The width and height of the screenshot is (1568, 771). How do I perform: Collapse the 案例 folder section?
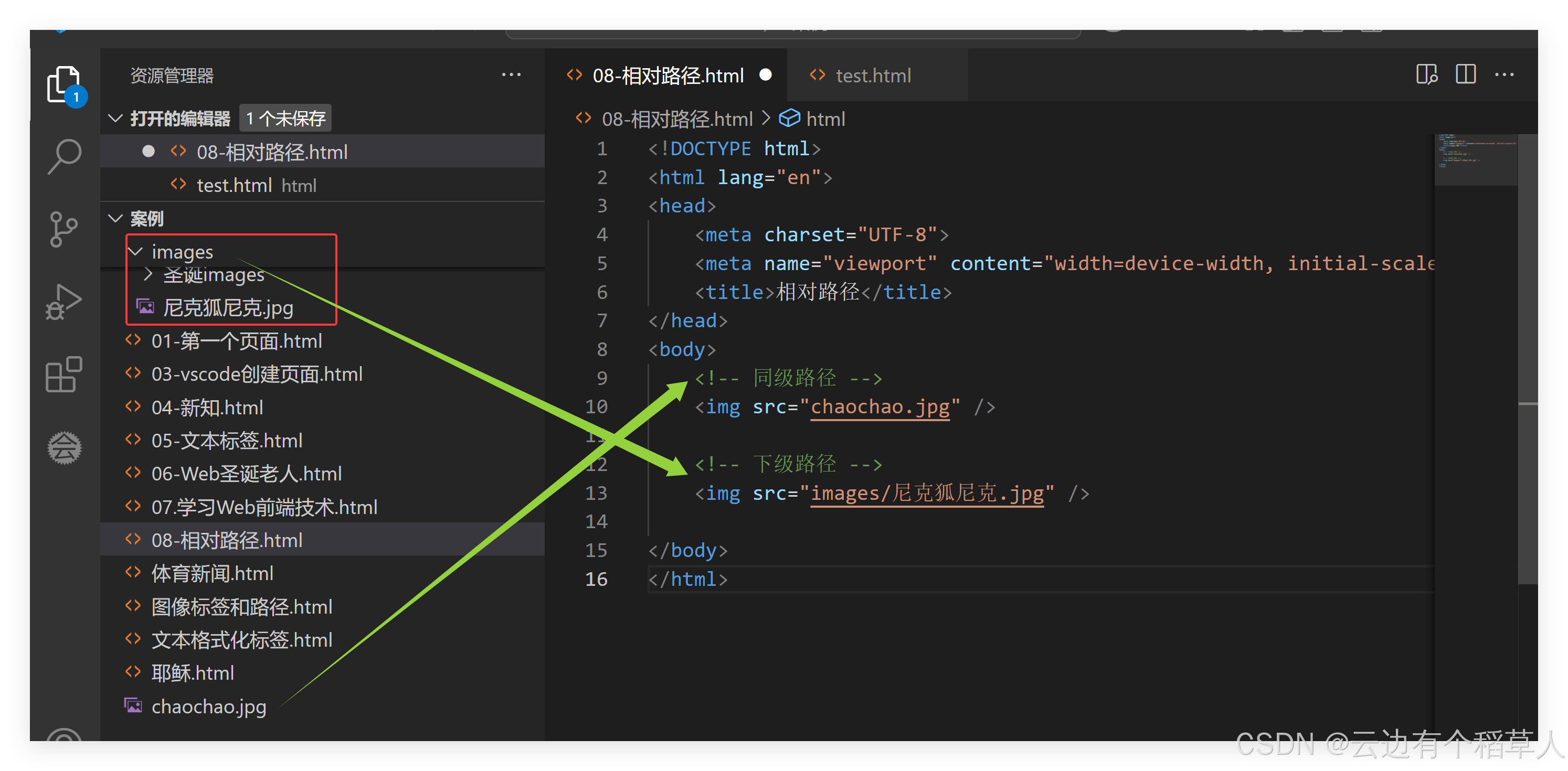tap(115, 218)
